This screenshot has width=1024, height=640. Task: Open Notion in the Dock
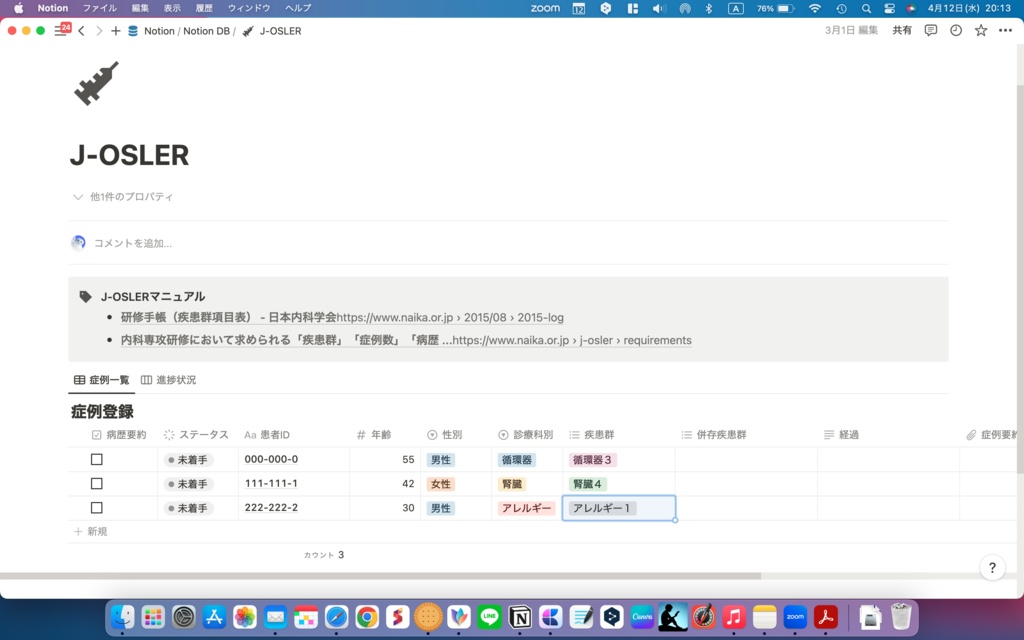coord(520,616)
